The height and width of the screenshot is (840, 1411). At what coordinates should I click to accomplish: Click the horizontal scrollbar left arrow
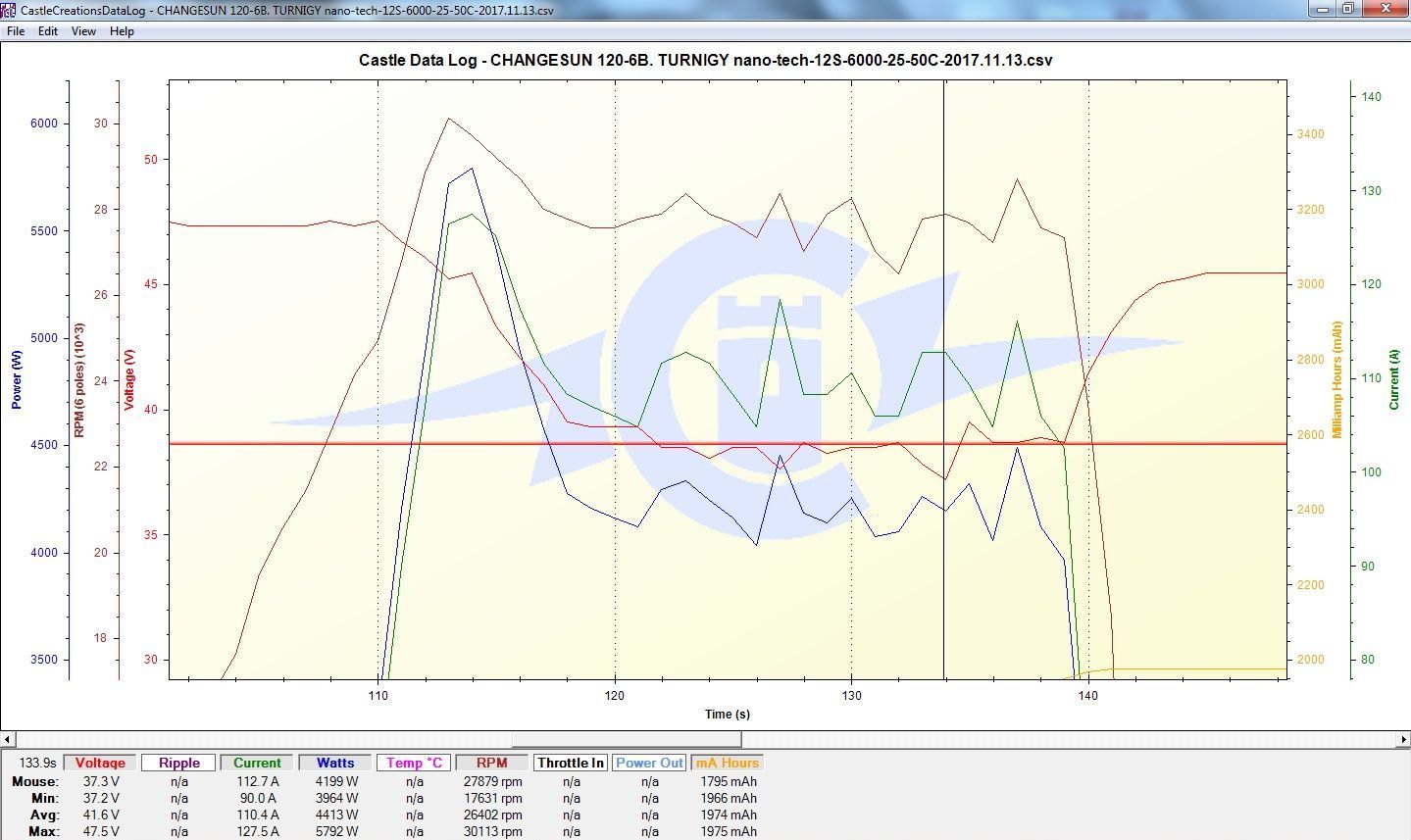coord(7,739)
